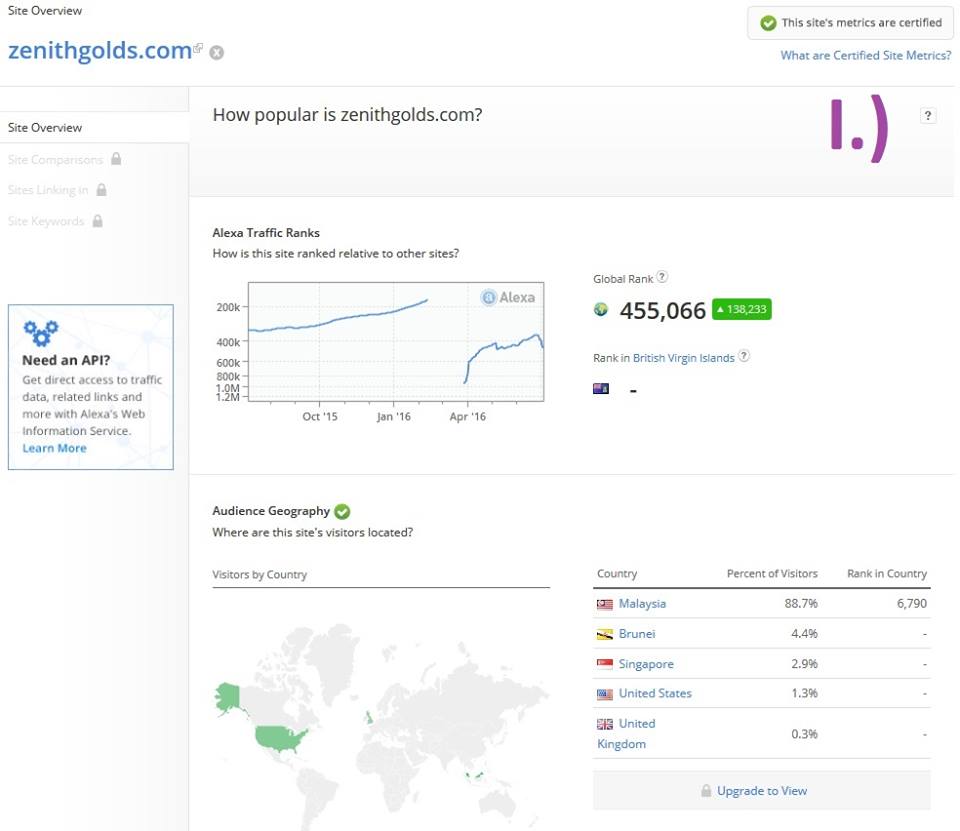Open Brunei country link

pyautogui.click(x=637, y=634)
